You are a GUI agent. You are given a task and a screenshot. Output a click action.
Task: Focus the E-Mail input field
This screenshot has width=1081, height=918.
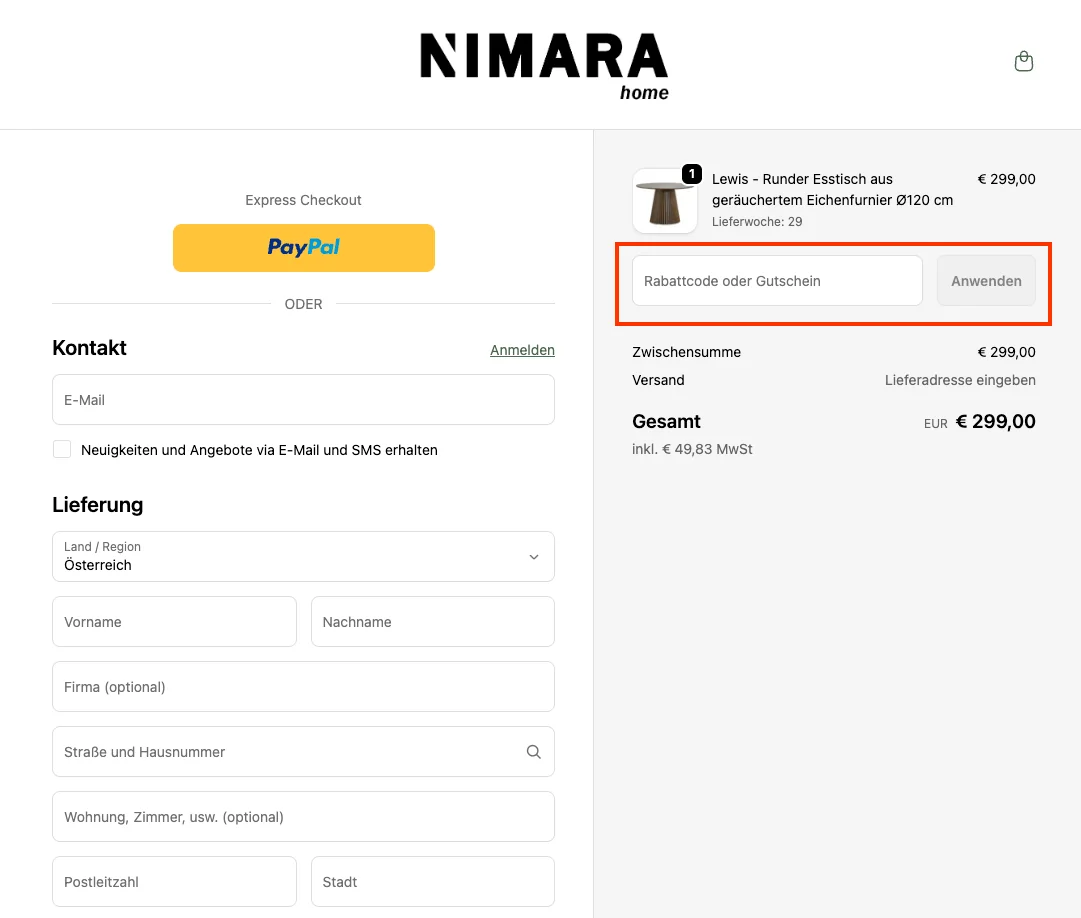point(303,400)
